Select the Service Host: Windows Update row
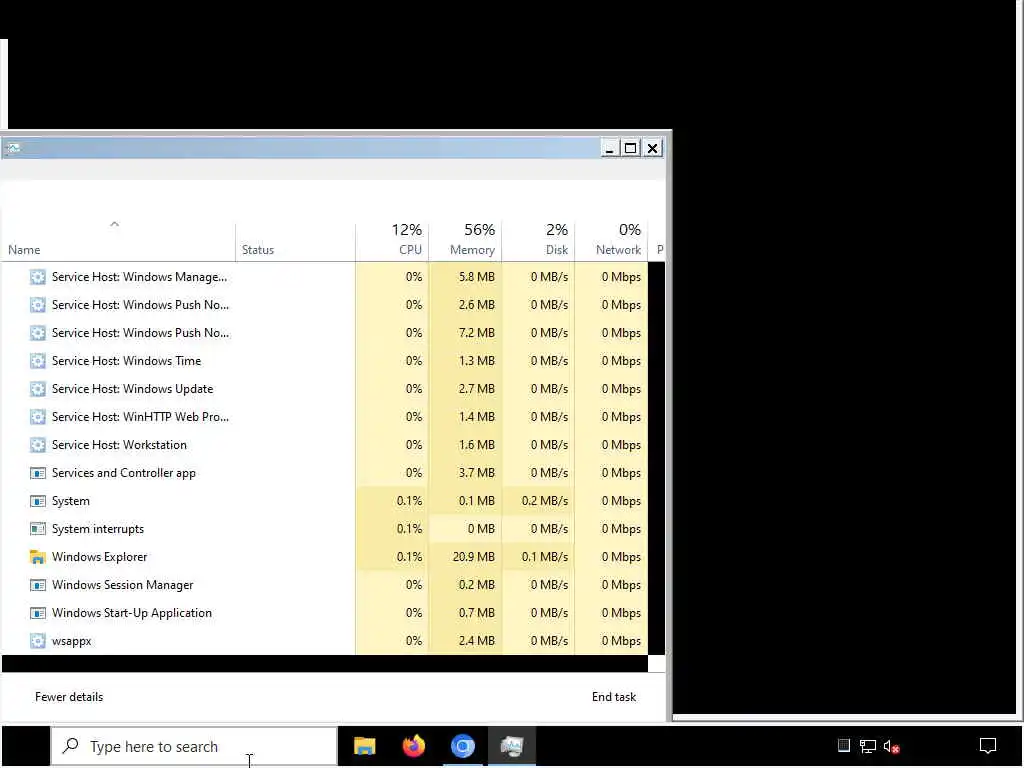Image resolution: width=1024 pixels, height=768 pixels. point(325,389)
